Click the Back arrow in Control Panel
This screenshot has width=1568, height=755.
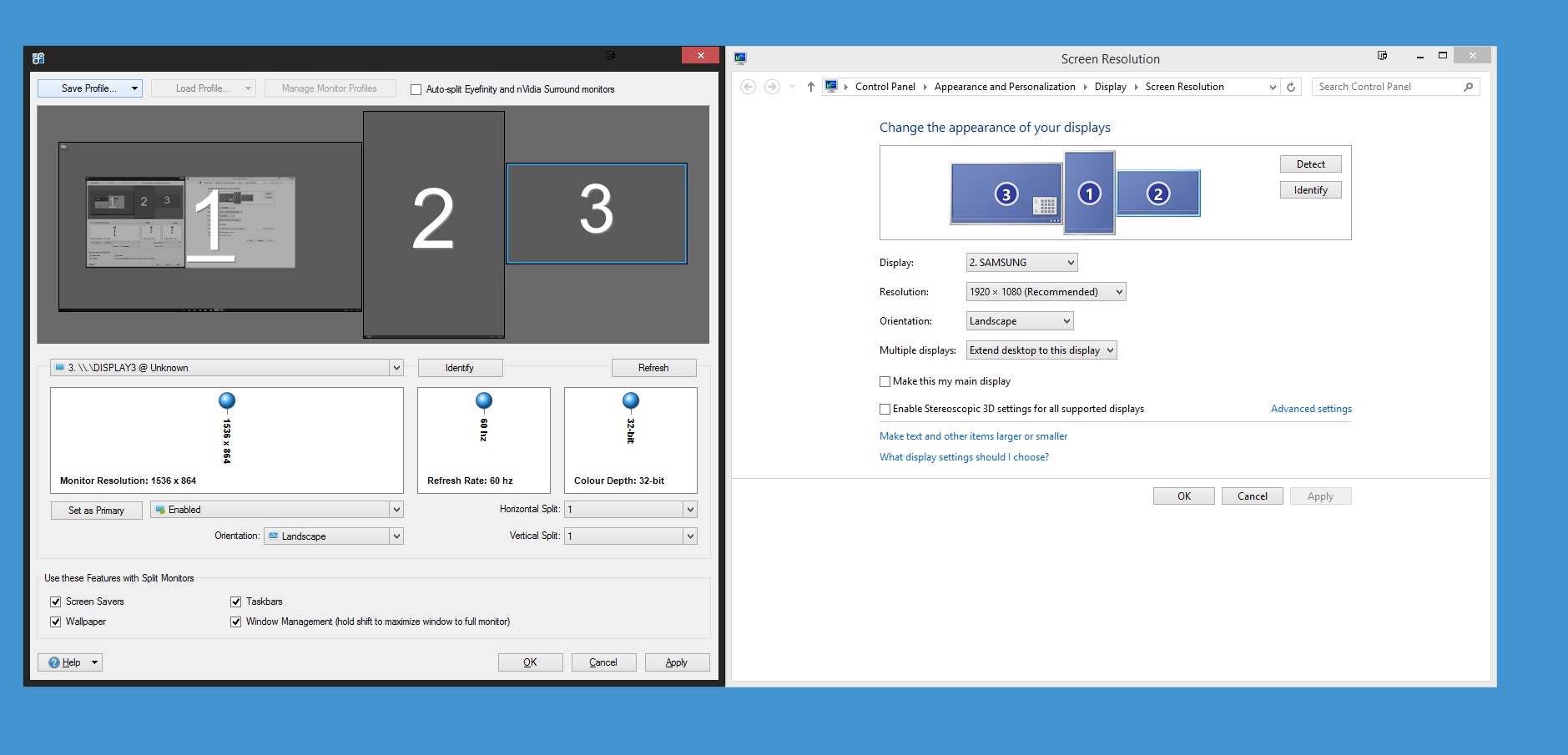click(x=748, y=87)
